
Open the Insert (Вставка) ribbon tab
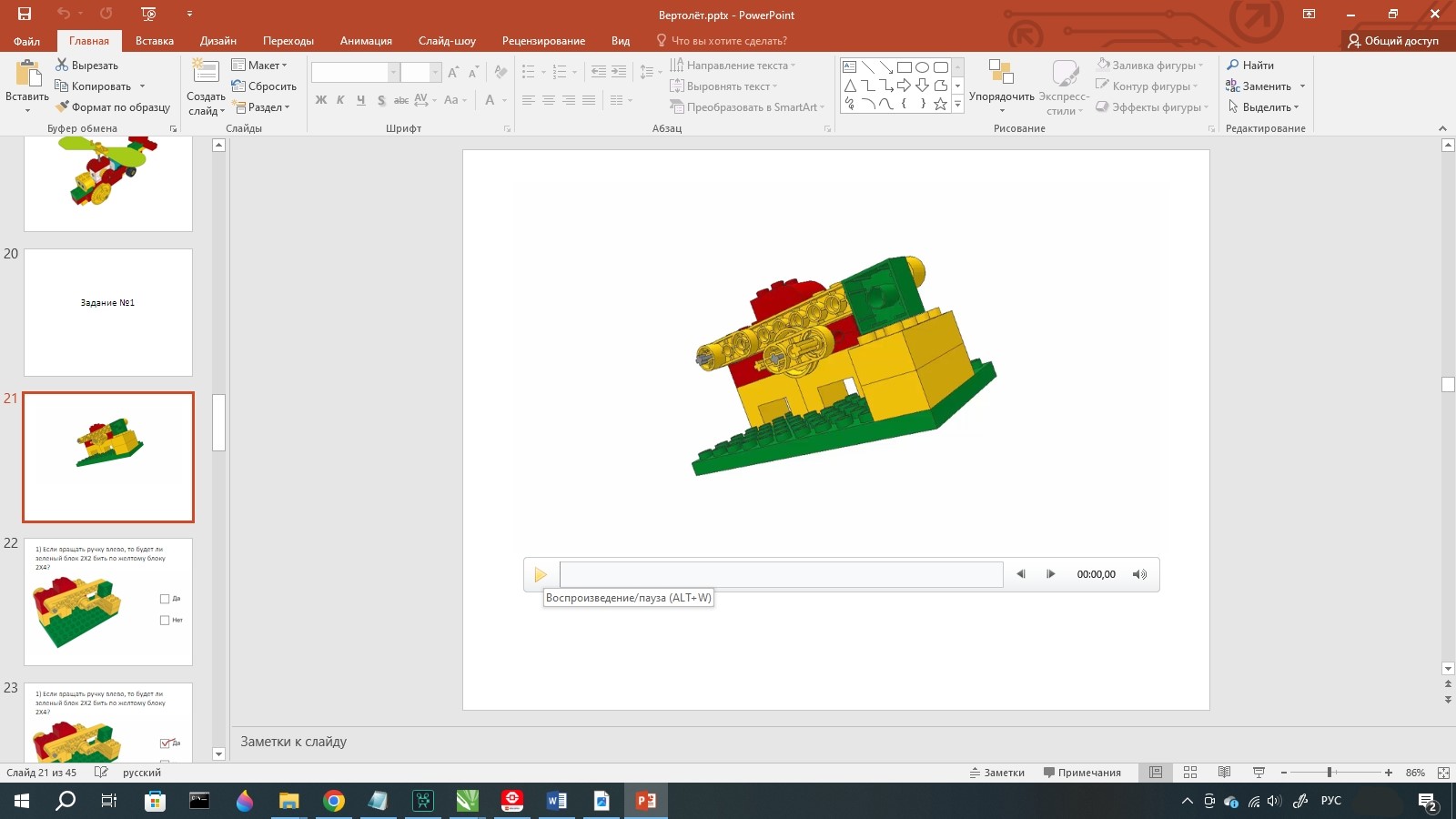click(155, 41)
